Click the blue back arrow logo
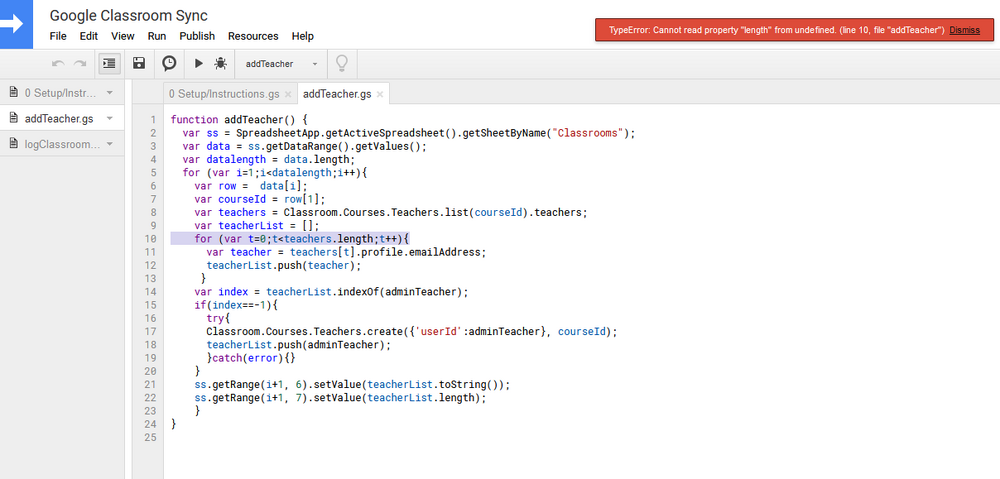Viewport: 1000px width, 479px height. [x=16, y=24]
